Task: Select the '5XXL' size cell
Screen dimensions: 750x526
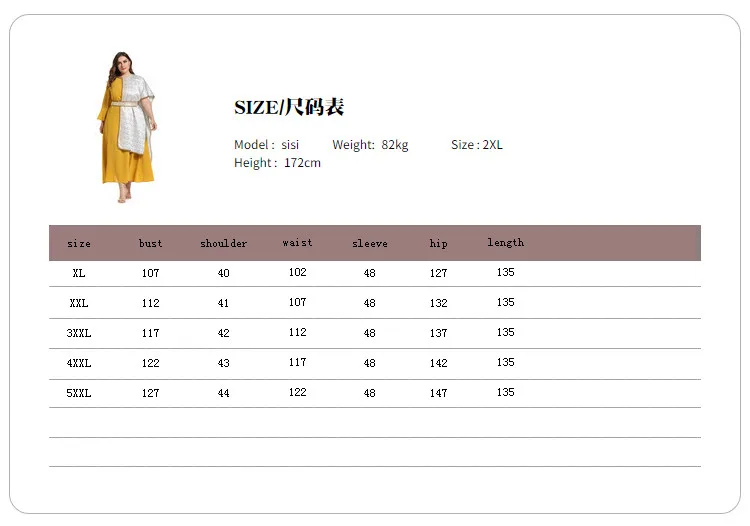Action: point(79,393)
